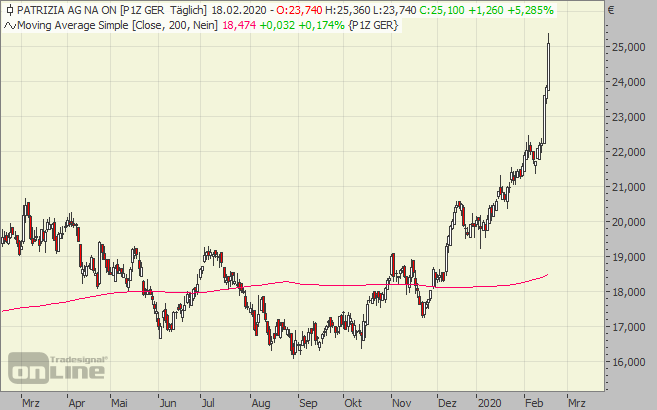The height and width of the screenshot is (410, 657).
Task: Click the 2020 label on time axis
Action: (489, 403)
